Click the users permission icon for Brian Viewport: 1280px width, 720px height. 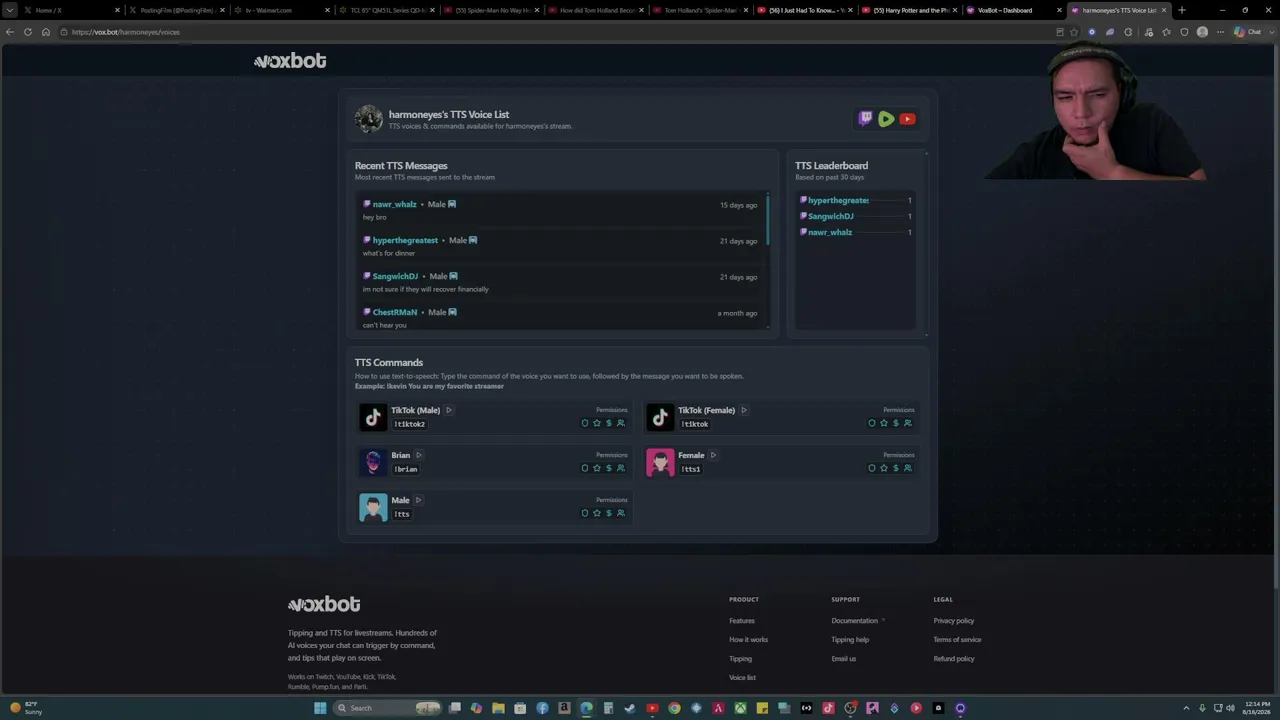tap(621, 468)
